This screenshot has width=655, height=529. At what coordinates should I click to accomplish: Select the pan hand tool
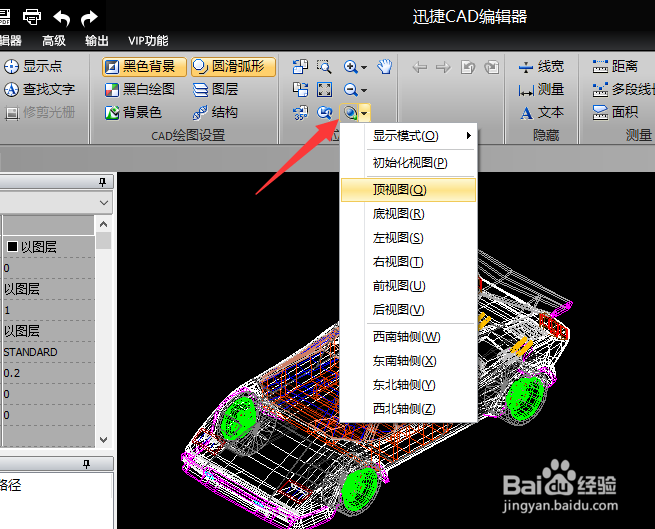pos(385,66)
